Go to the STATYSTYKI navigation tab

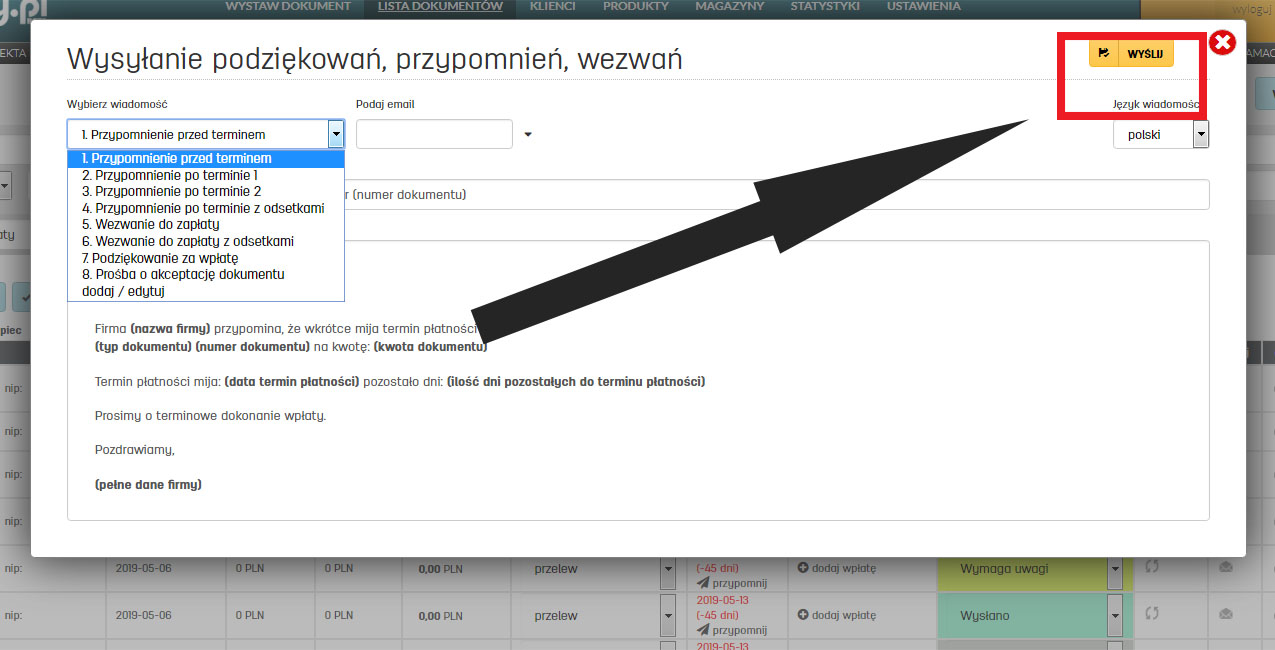pos(823,7)
